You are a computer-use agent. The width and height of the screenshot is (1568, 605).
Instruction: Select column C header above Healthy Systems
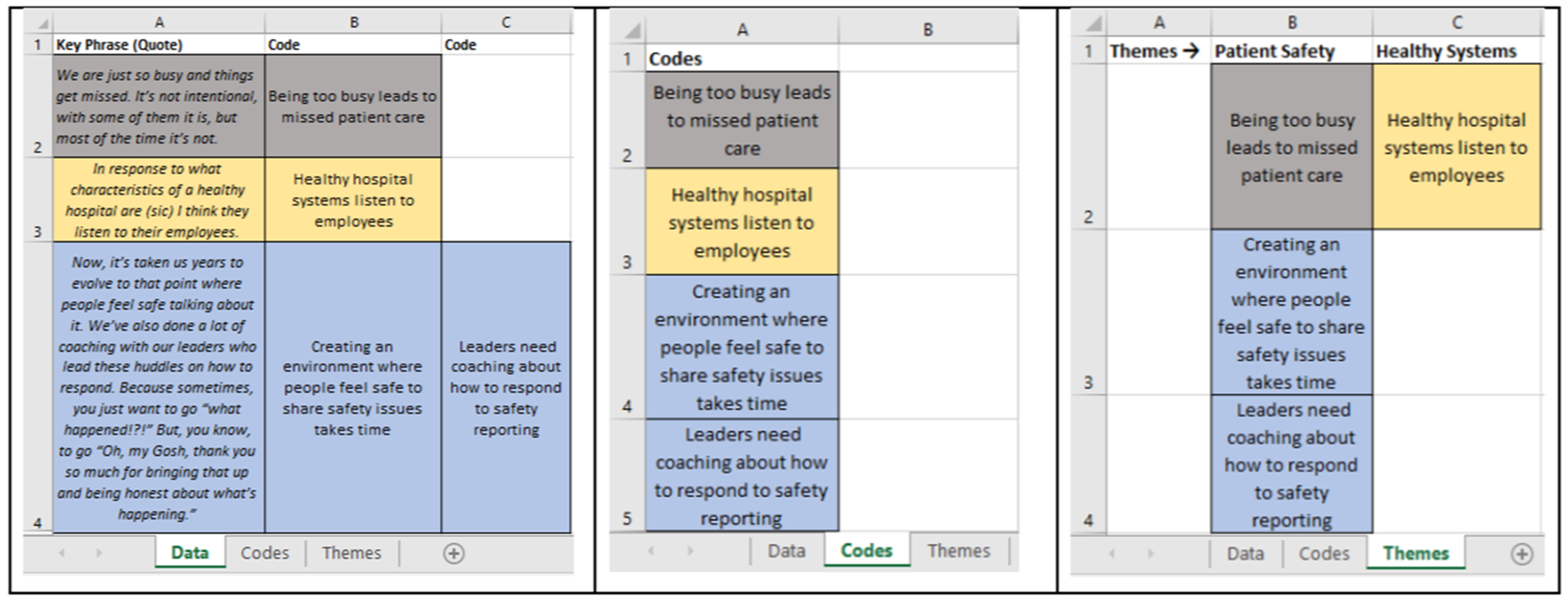tap(1456, 22)
